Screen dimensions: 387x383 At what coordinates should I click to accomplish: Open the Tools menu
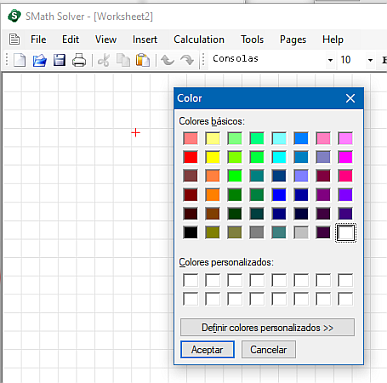click(x=252, y=39)
